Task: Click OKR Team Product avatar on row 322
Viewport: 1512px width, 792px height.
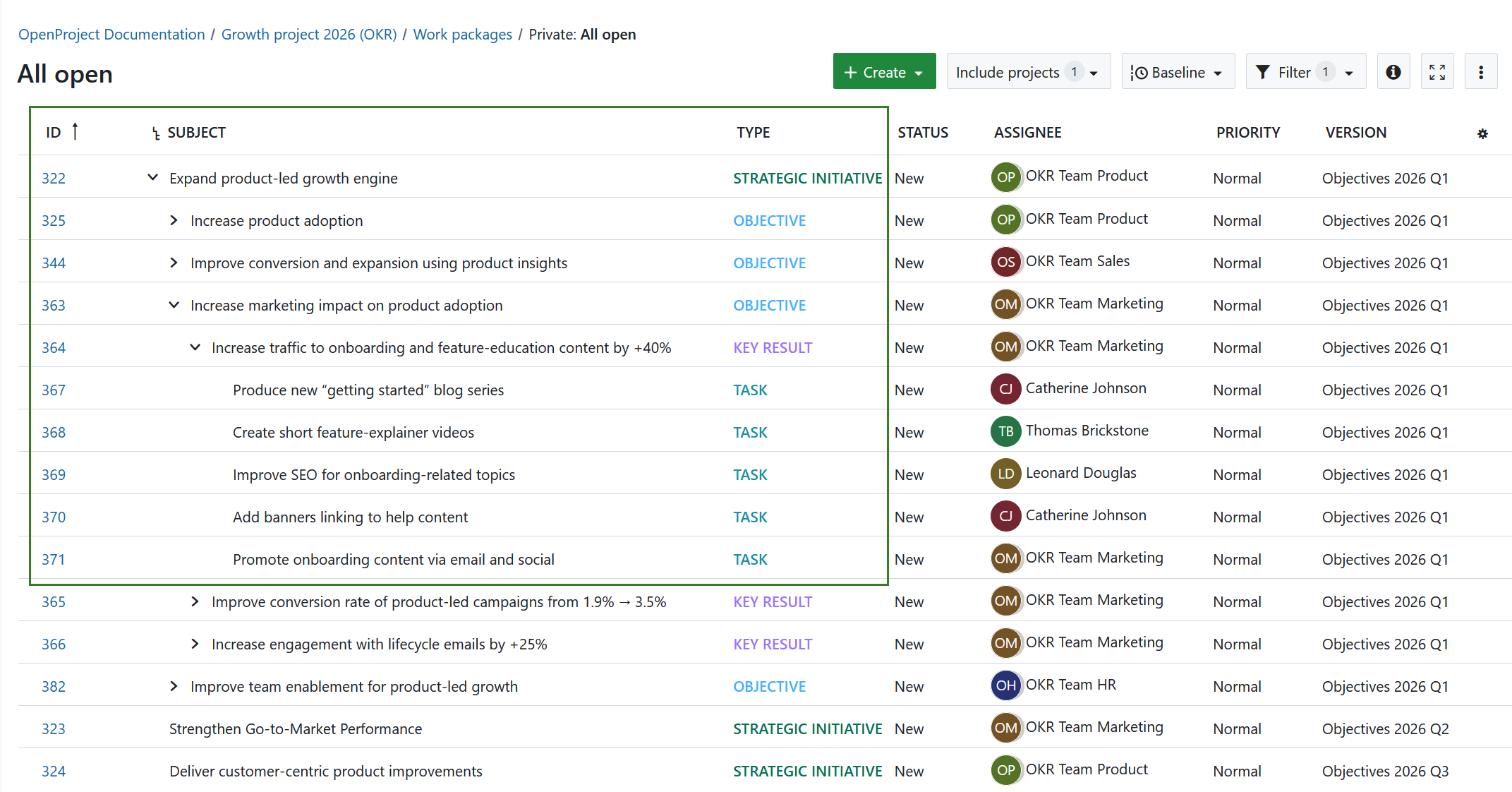Action: 1005,177
